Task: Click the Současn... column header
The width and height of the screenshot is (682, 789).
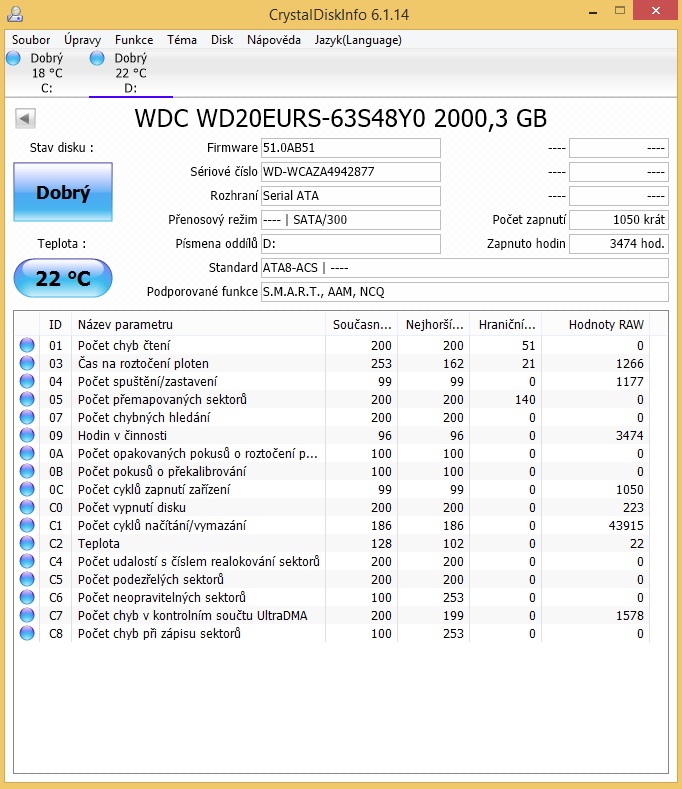Action: [361, 325]
